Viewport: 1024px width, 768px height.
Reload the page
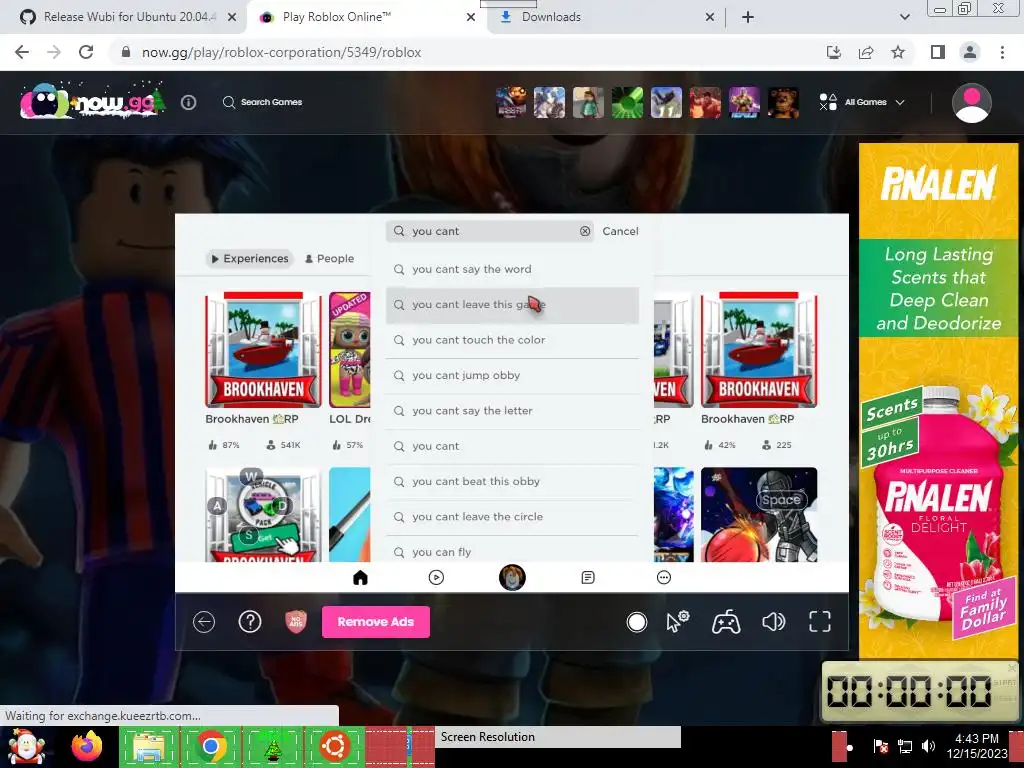tap(86, 52)
